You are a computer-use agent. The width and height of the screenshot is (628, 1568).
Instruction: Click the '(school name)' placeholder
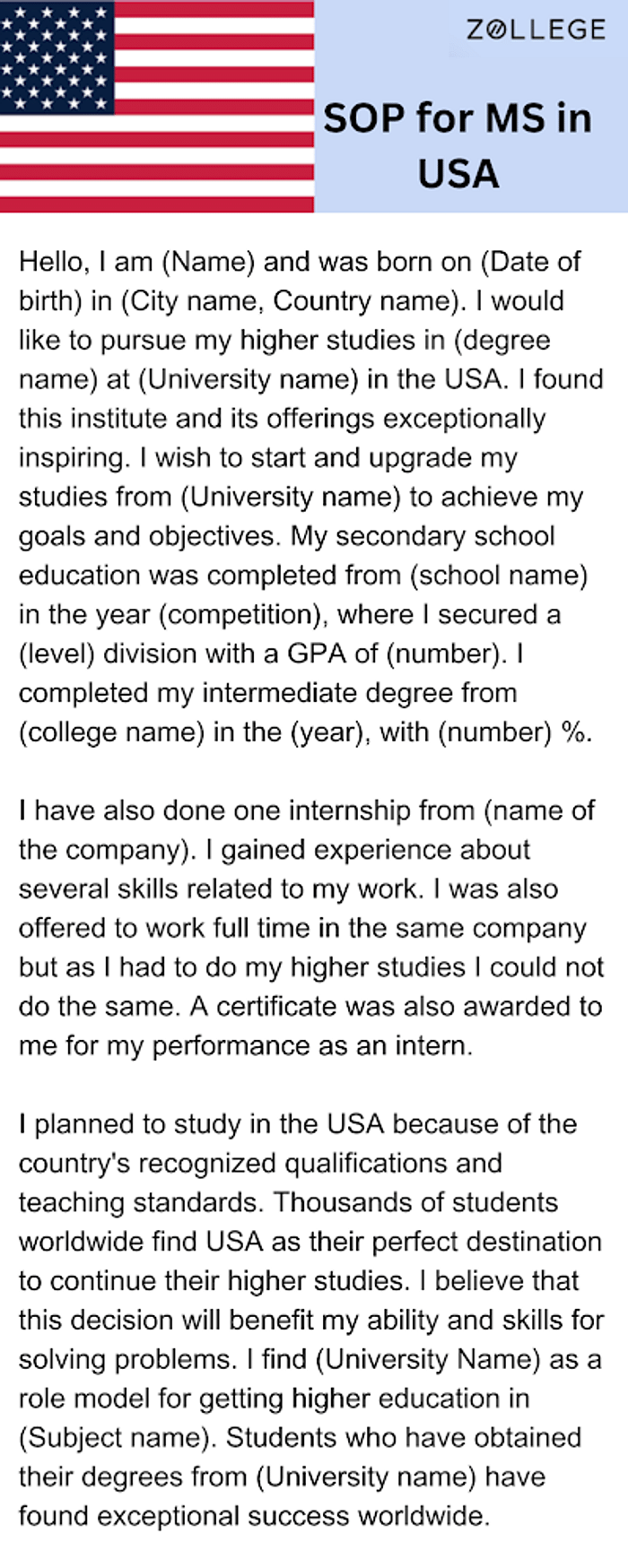(499, 576)
